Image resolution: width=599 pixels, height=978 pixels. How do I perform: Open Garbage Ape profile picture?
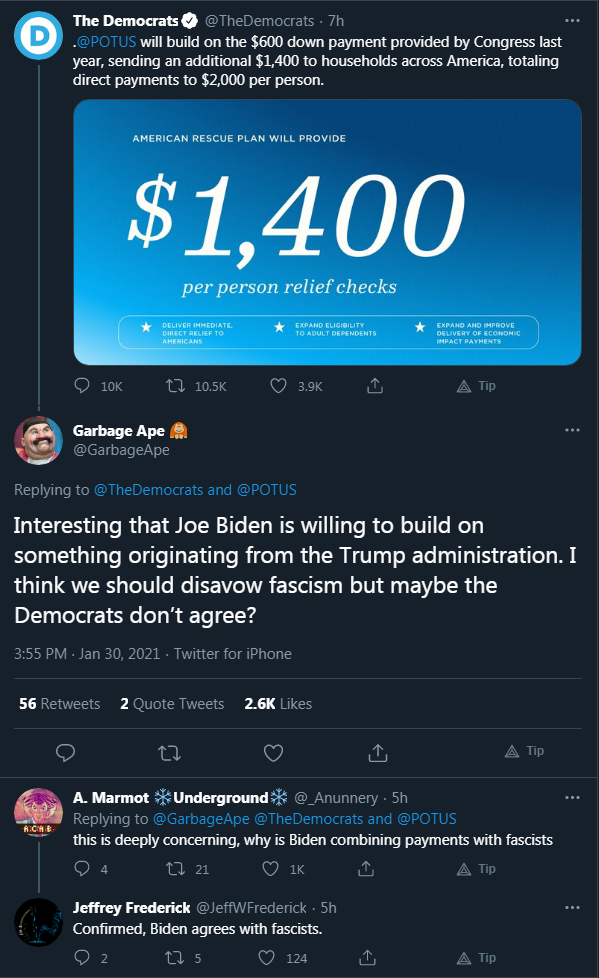[x=39, y=440]
